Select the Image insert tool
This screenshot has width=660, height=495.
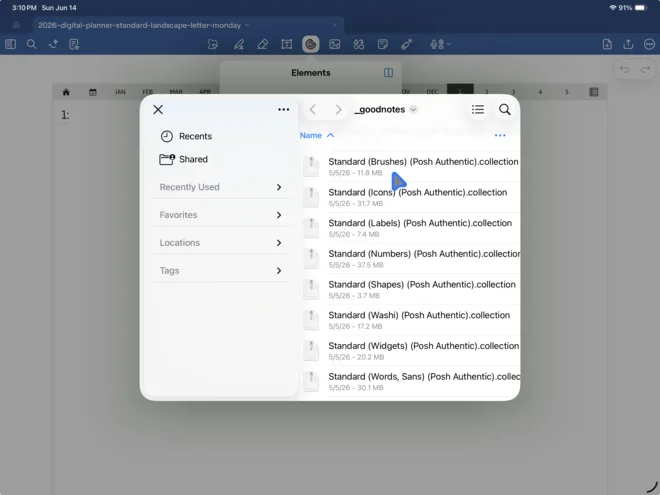335,44
